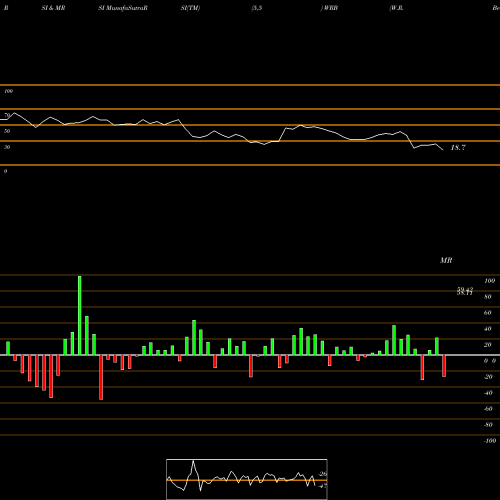Click the ") WRB" ticker label
Screen dimensions: 500x500
[329, 8]
